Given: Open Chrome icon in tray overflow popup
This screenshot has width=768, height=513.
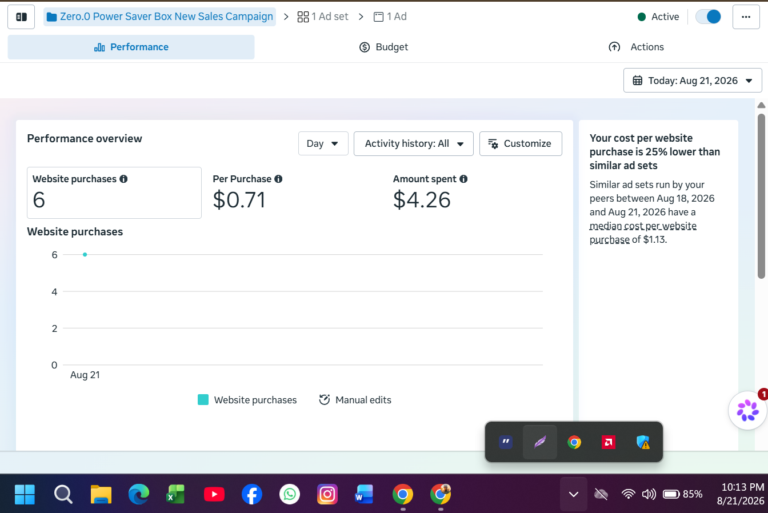Looking at the screenshot, I should pos(574,442).
